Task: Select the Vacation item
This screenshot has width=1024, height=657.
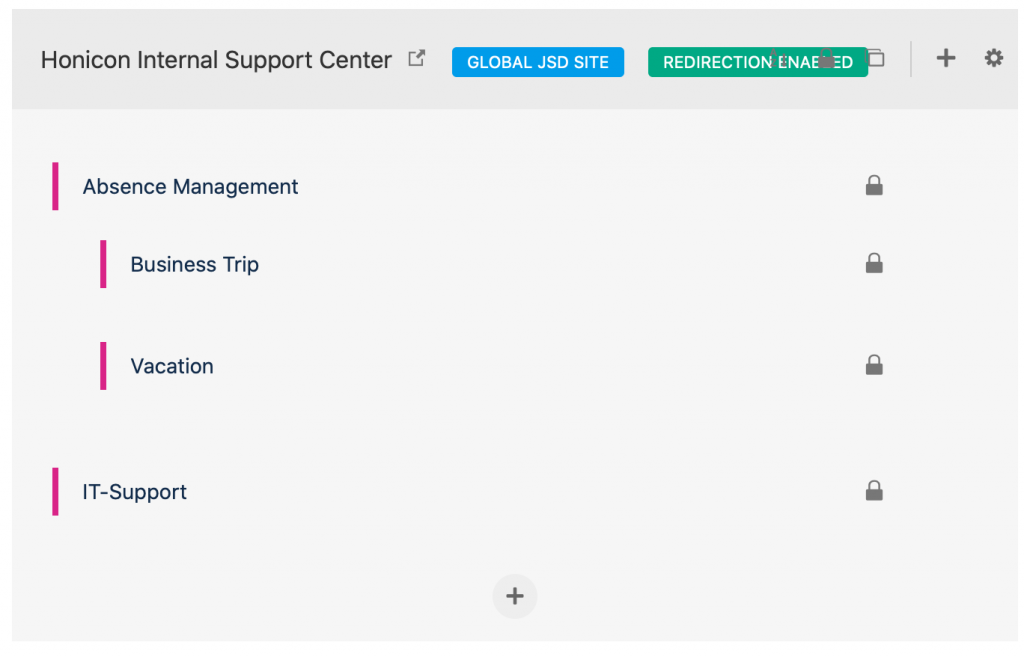Action: click(172, 366)
